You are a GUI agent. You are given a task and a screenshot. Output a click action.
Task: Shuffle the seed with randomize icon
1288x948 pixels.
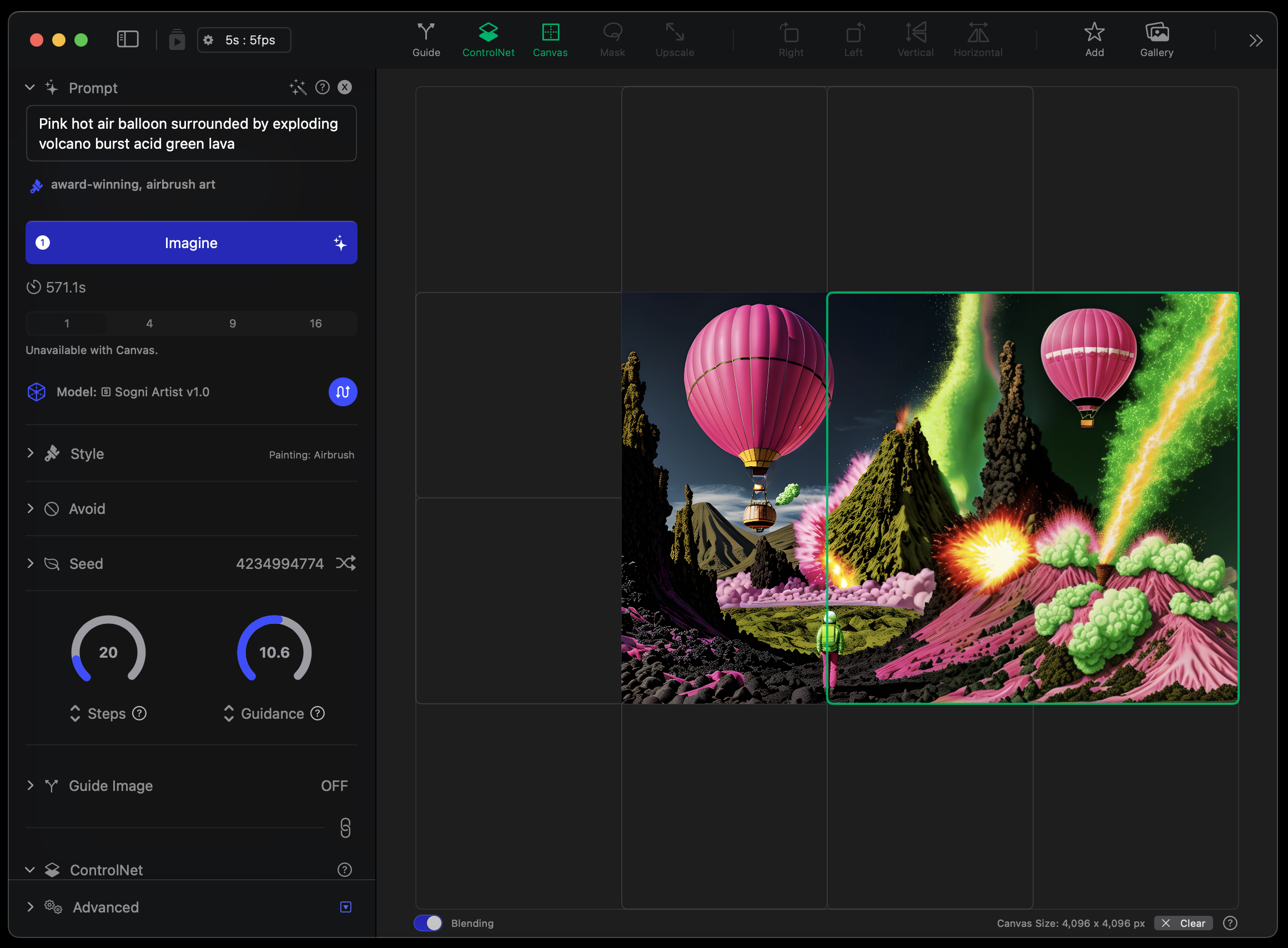point(345,563)
